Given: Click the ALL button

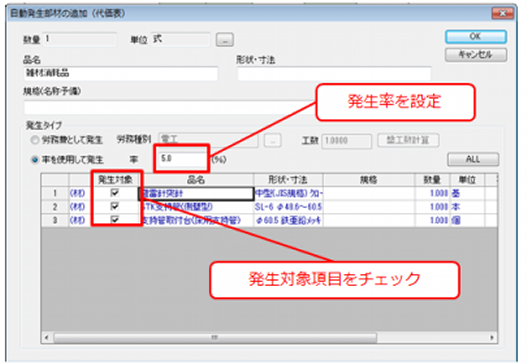Looking at the screenshot, I should [473, 159].
